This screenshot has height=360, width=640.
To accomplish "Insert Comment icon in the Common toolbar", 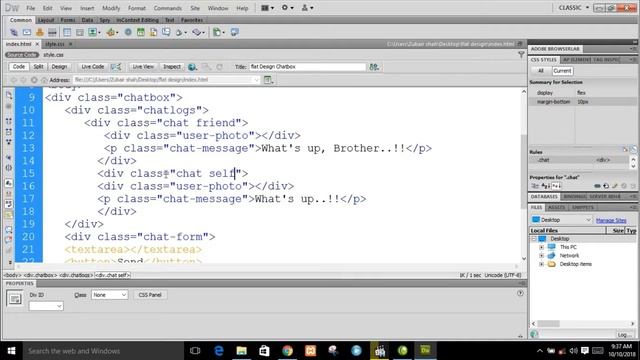I will (x=166, y=32).
